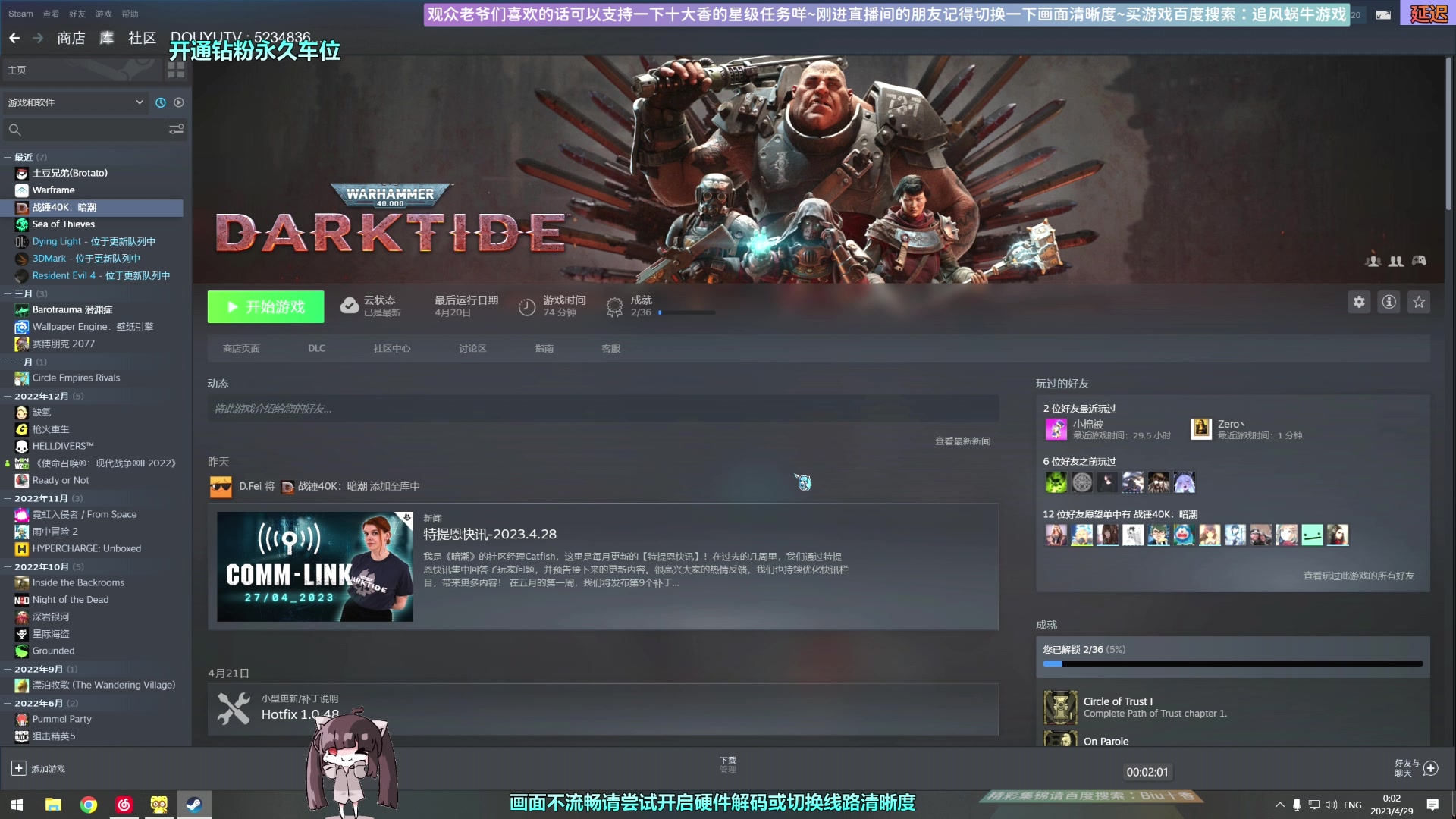The image size is (1456, 819).
Task: Click the back navigation arrow
Action: (x=15, y=38)
